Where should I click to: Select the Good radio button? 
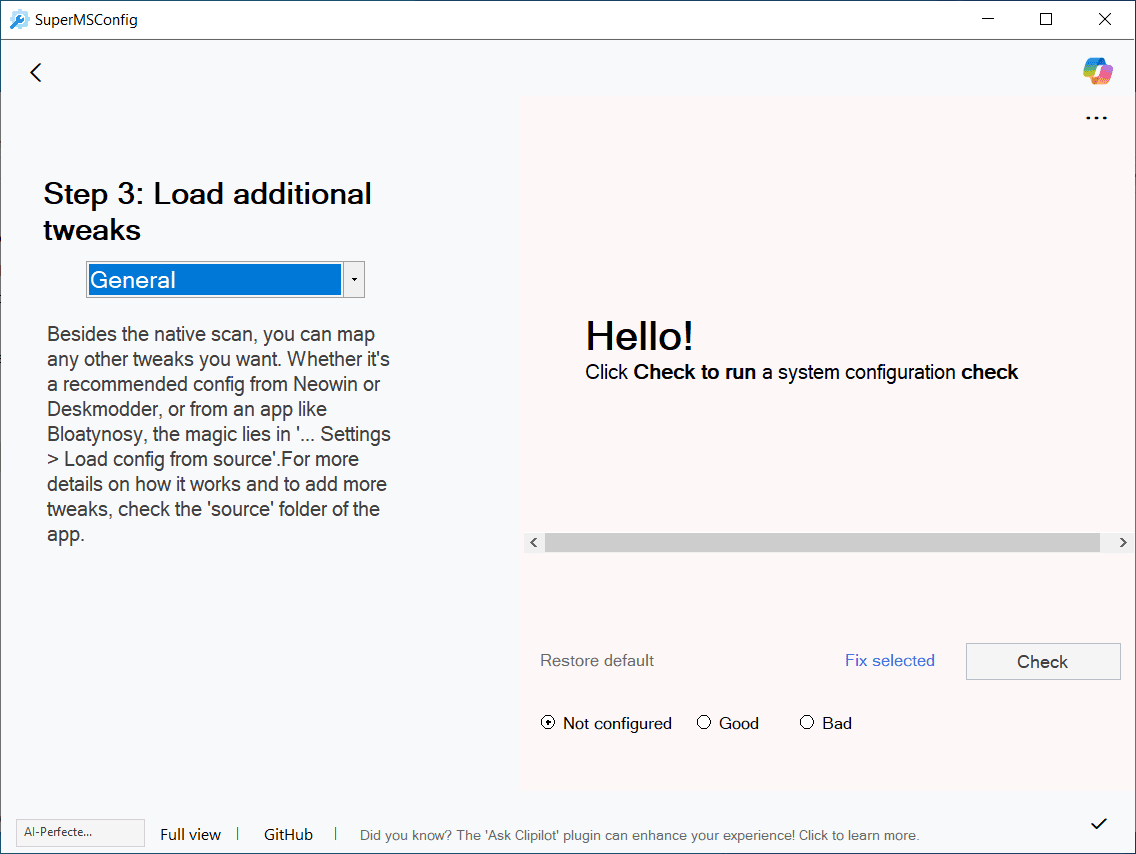pos(704,723)
